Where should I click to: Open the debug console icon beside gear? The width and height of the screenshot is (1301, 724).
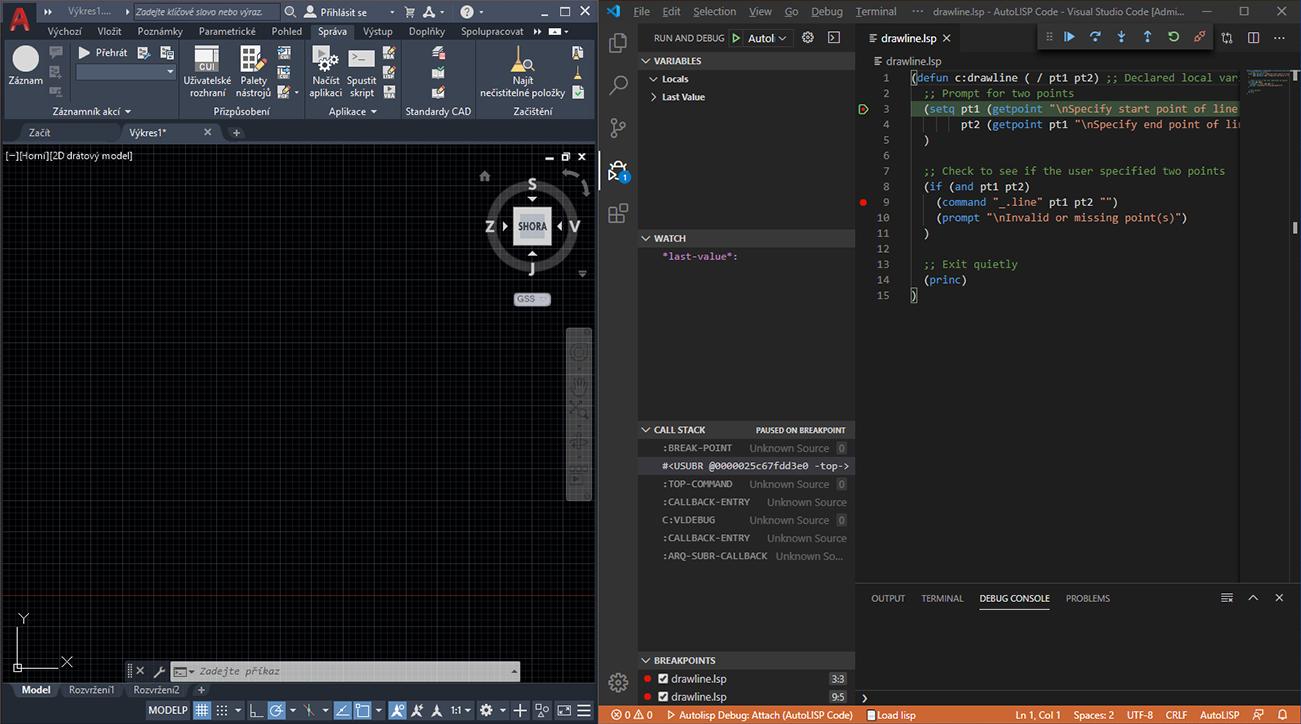(834, 38)
